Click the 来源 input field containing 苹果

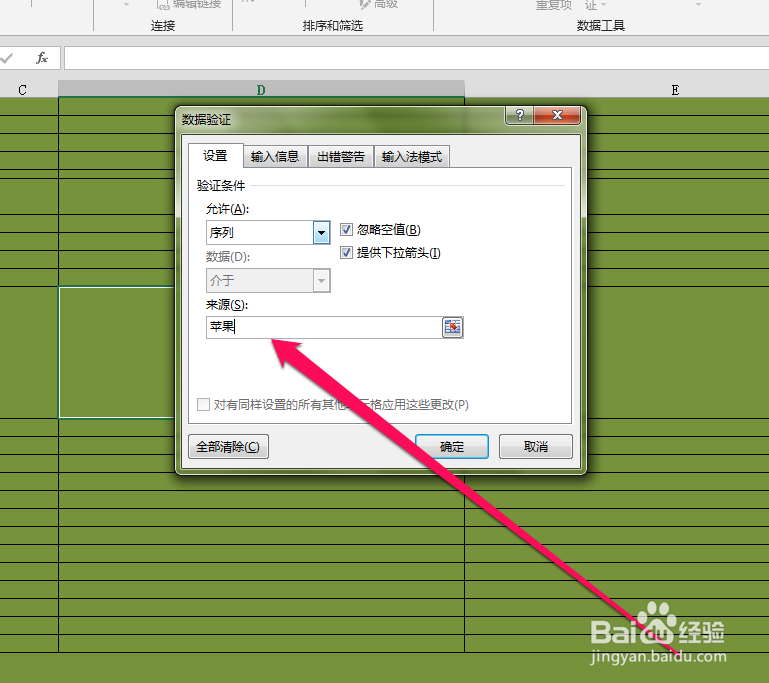[324, 327]
